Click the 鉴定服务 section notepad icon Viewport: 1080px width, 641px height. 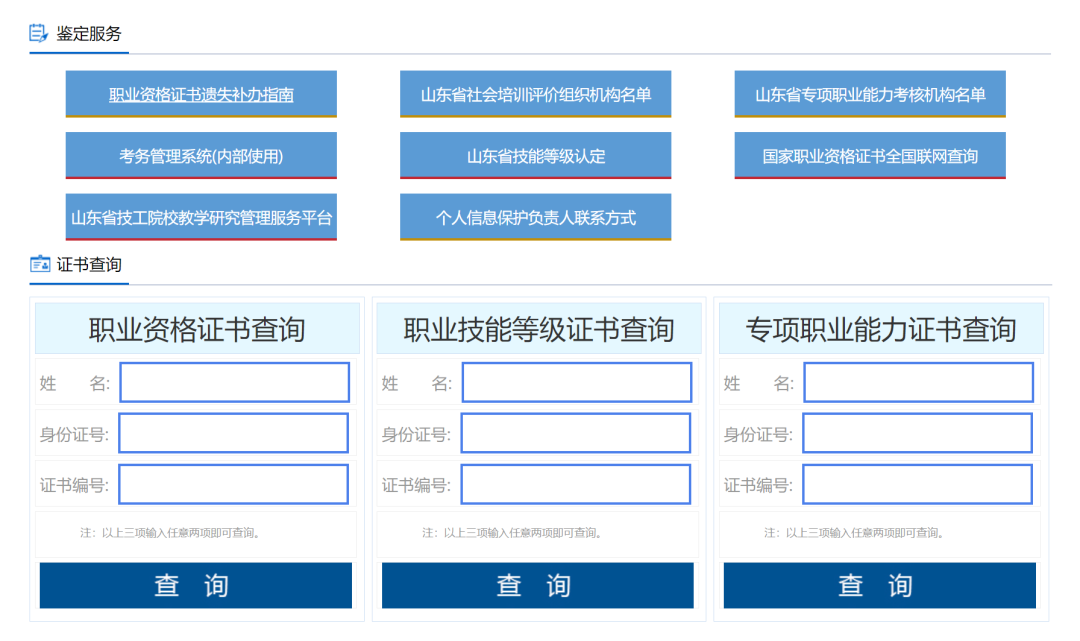tap(39, 33)
